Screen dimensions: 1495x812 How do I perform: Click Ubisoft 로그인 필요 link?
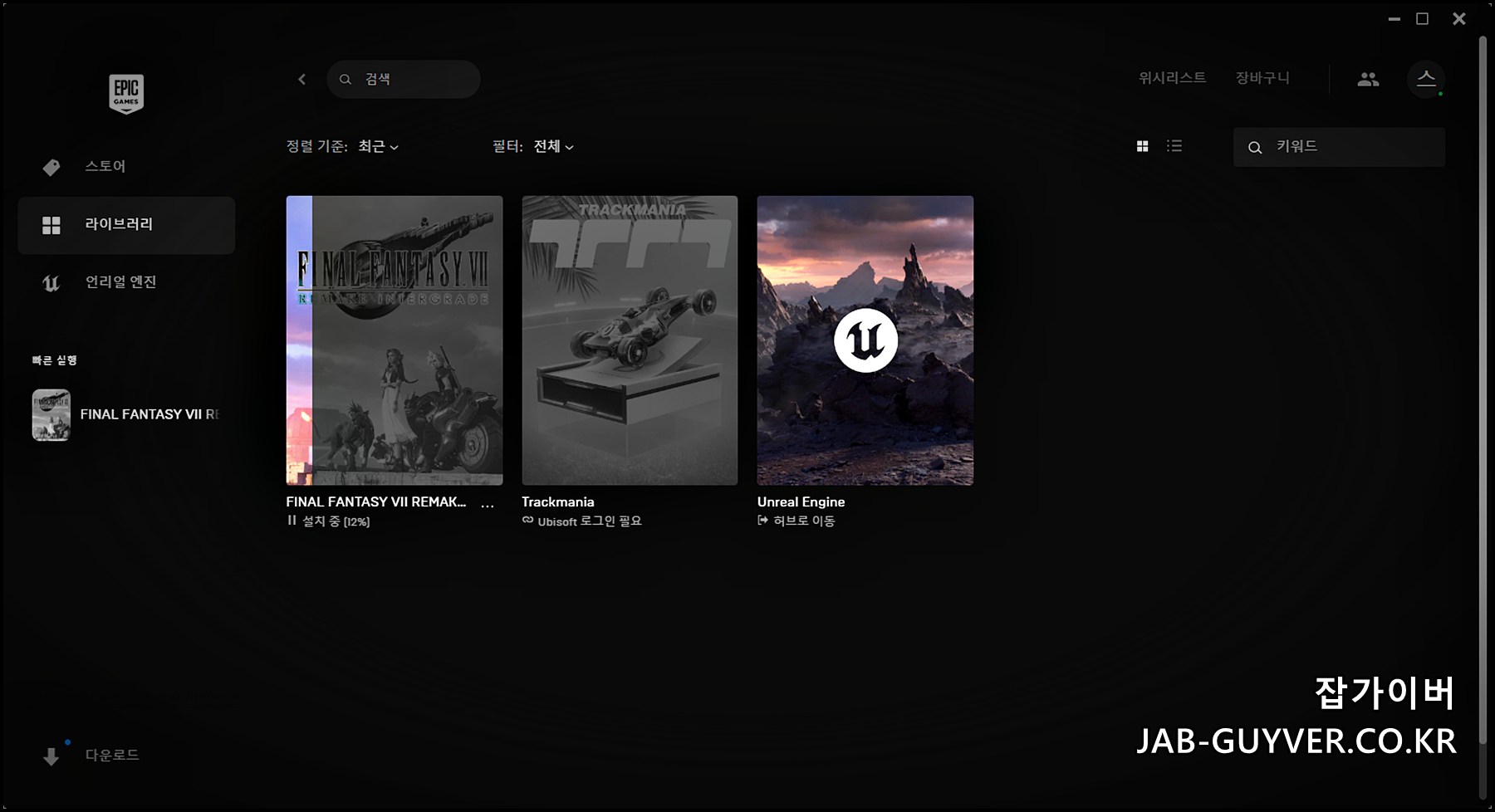click(590, 521)
